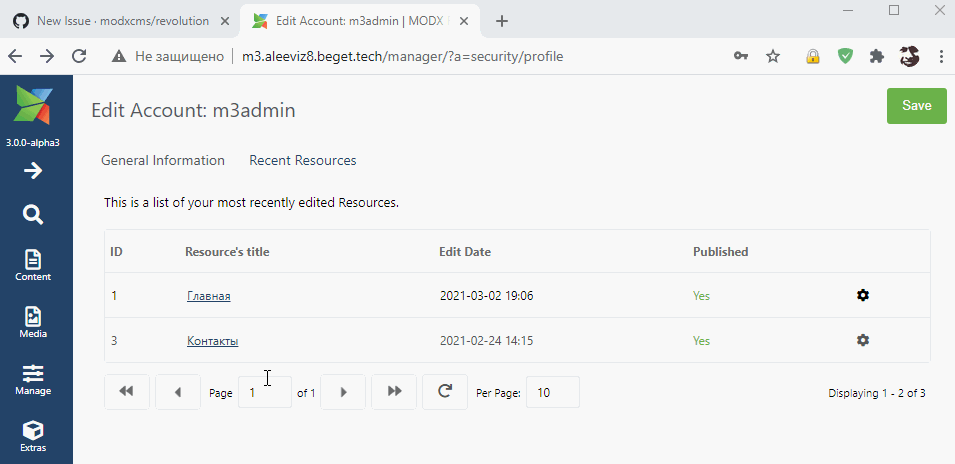Switch to Recent Resources tab
The height and width of the screenshot is (464, 955).
pos(303,160)
